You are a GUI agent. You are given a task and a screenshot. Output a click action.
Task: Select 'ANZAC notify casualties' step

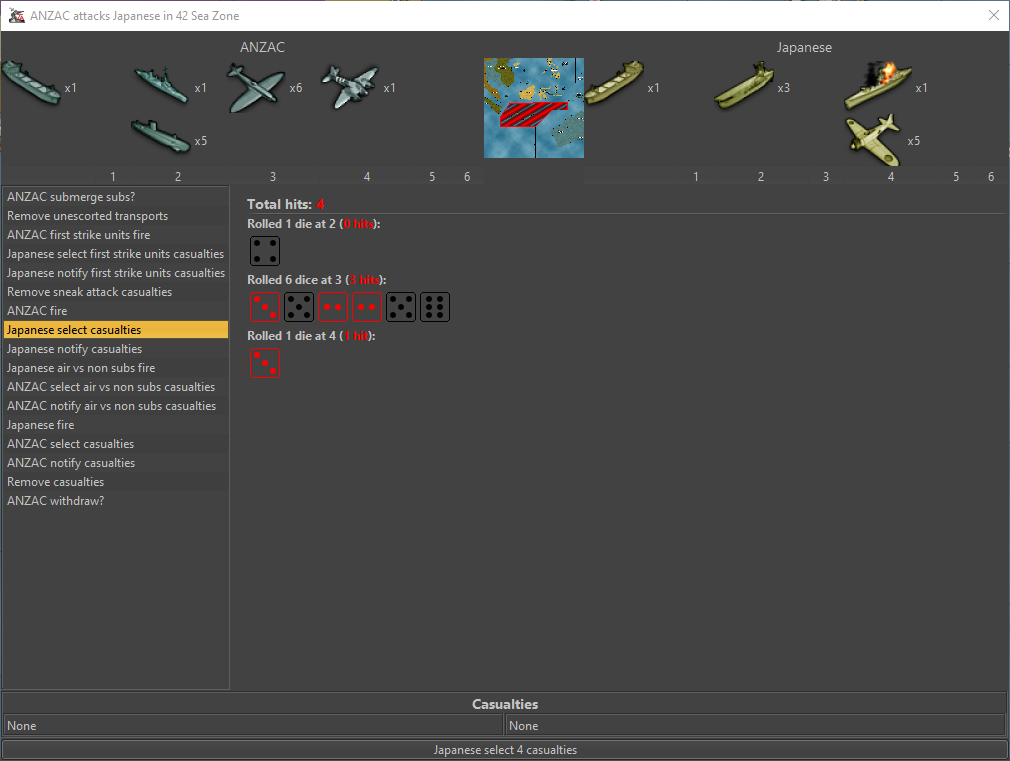point(116,463)
